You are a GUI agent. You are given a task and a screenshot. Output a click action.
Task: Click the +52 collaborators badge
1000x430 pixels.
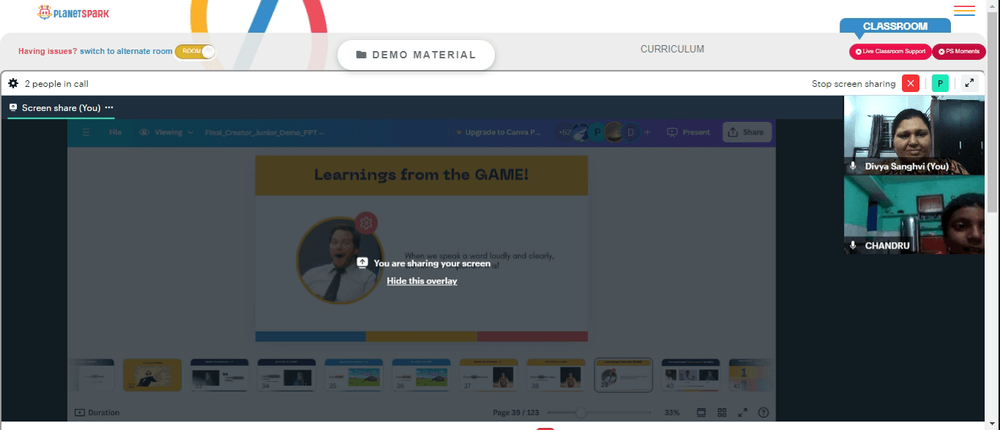565,132
